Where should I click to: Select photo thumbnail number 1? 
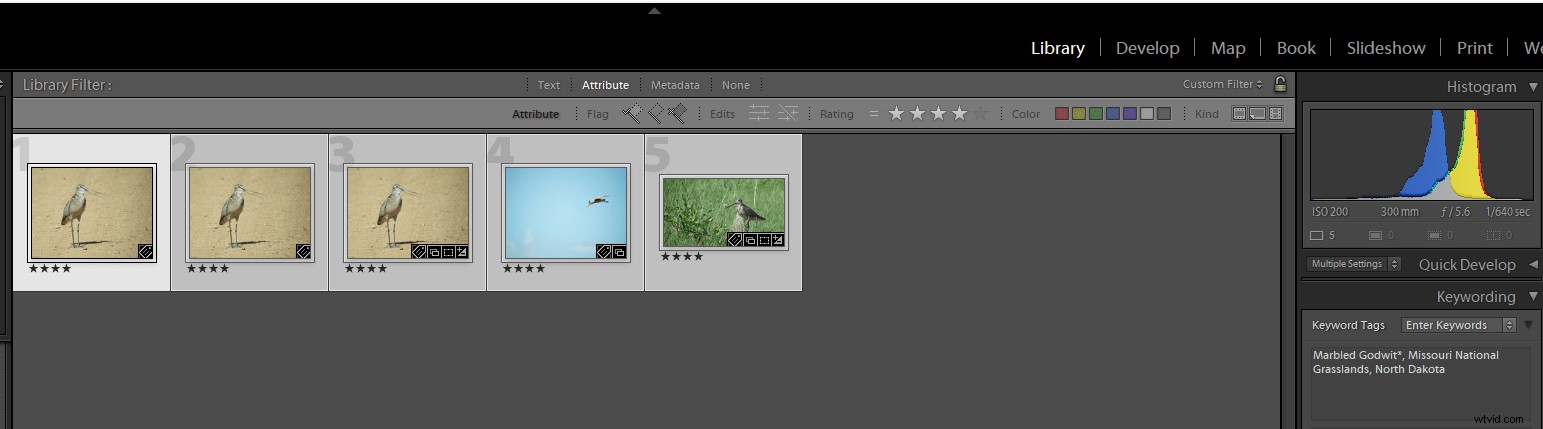92,213
